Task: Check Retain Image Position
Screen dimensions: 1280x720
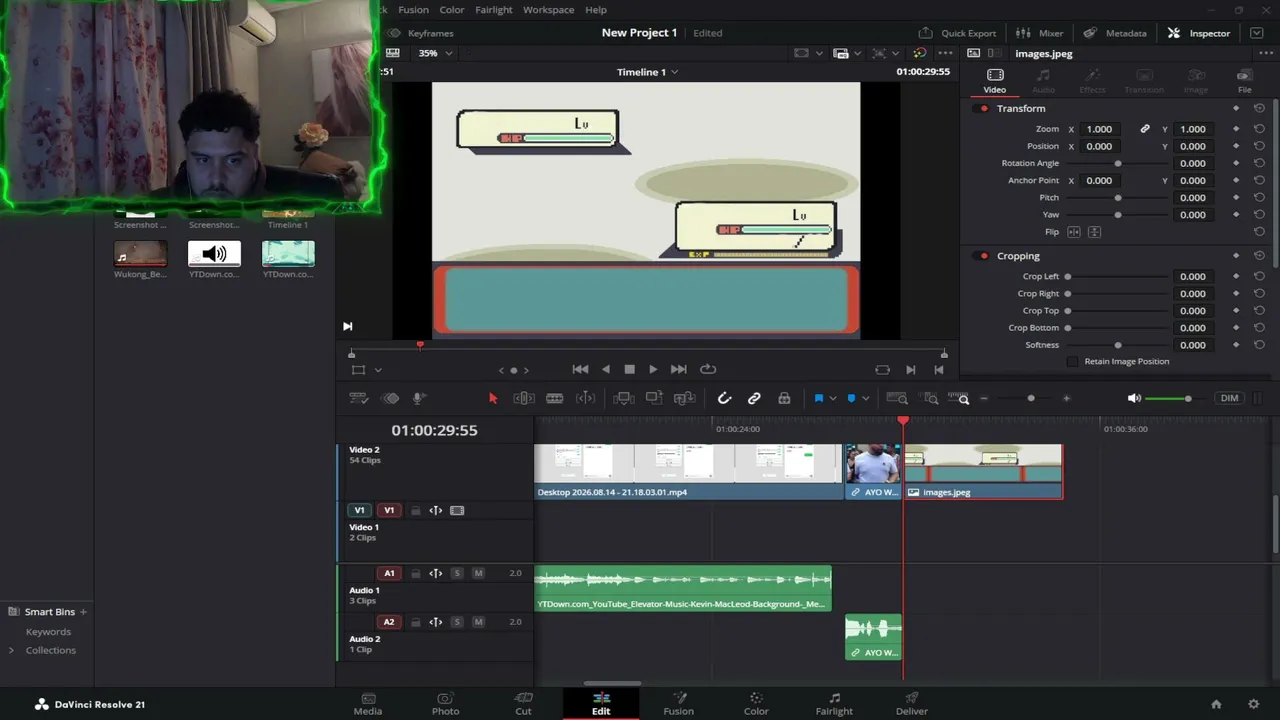Action: pos(1073,361)
